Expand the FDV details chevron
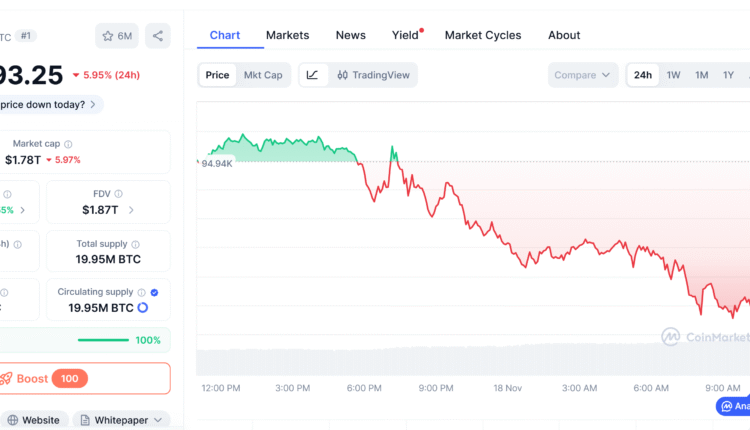 click(131, 210)
